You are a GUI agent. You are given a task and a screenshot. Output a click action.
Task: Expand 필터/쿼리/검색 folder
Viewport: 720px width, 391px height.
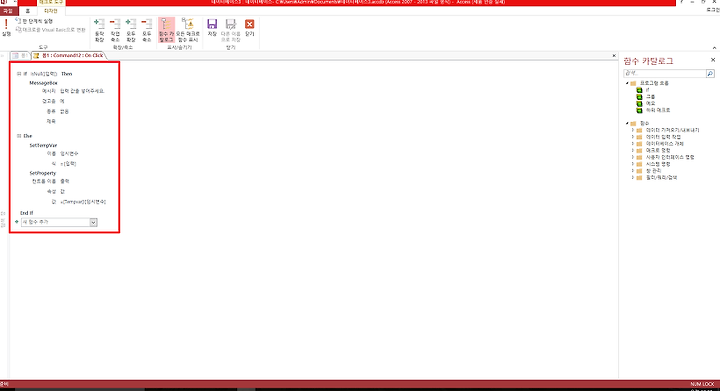click(633, 177)
